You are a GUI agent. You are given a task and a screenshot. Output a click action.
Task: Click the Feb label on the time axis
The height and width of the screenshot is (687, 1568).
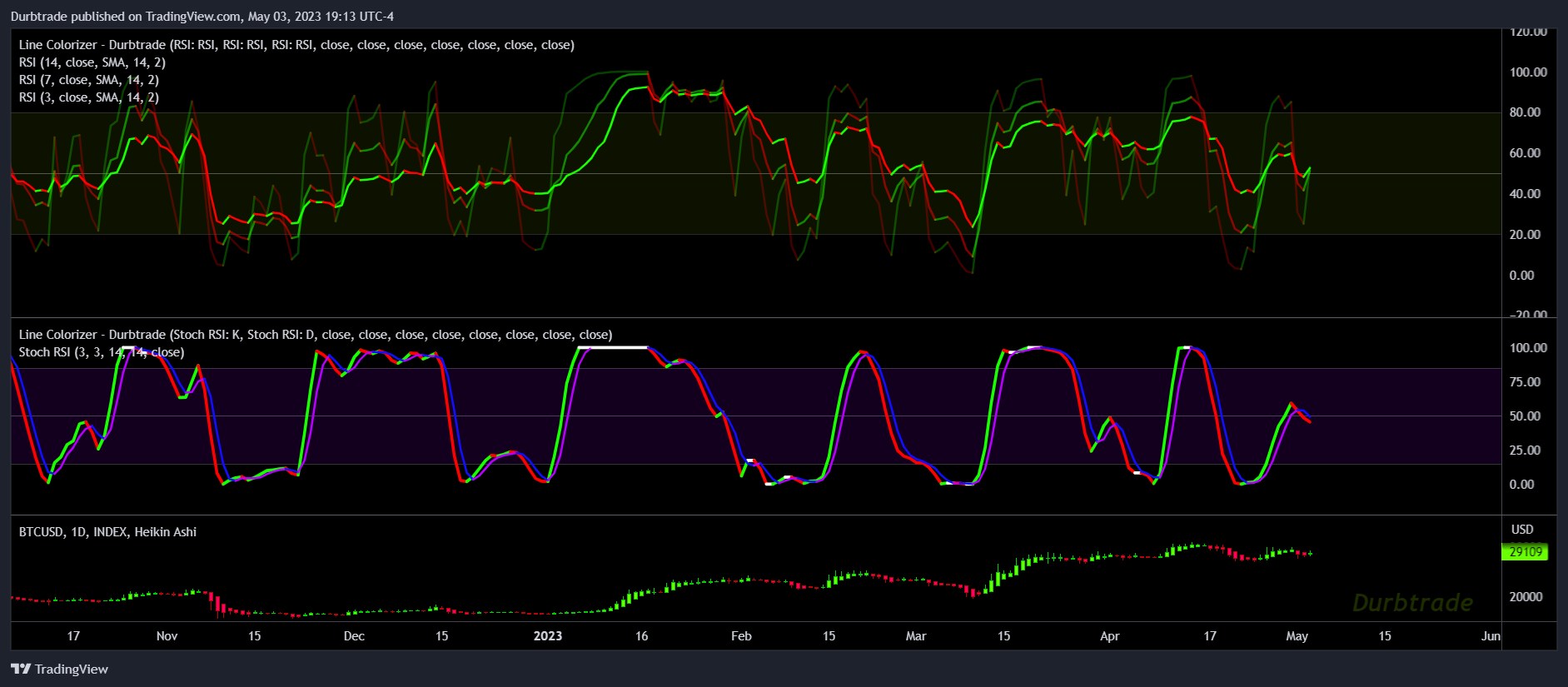pos(741,636)
